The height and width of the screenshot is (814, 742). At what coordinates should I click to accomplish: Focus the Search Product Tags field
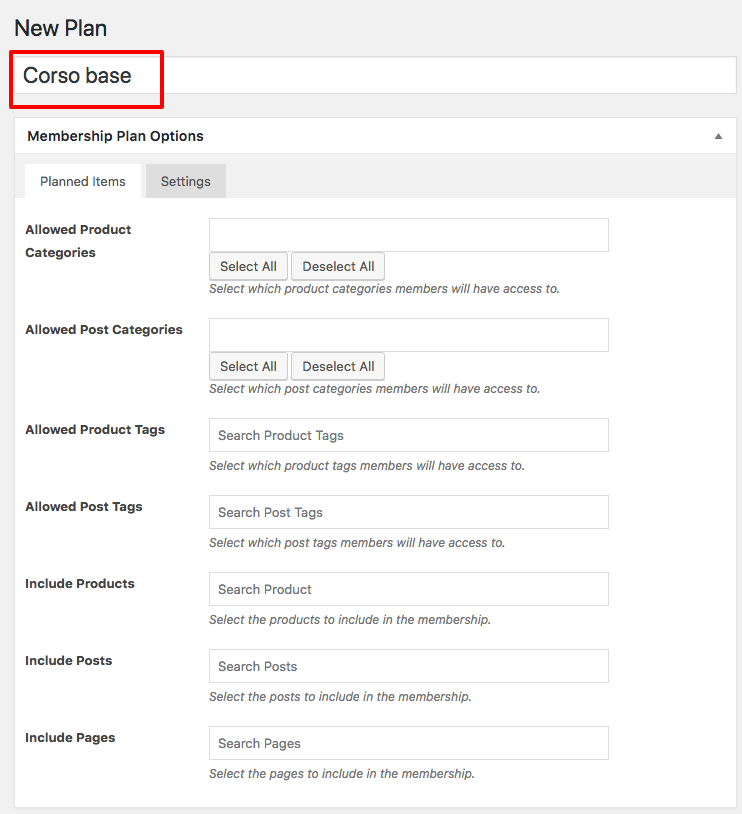coord(409,435)
